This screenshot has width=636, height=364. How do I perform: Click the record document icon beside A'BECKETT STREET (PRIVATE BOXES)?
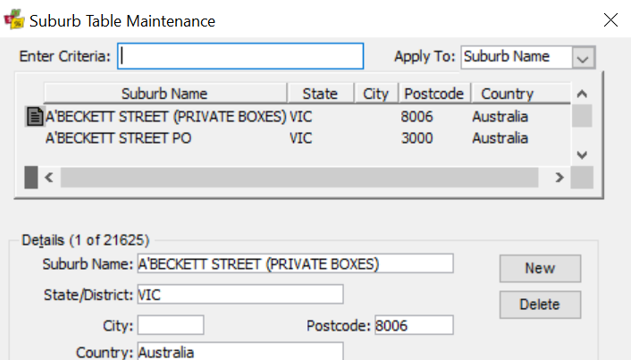click(34, 117)
